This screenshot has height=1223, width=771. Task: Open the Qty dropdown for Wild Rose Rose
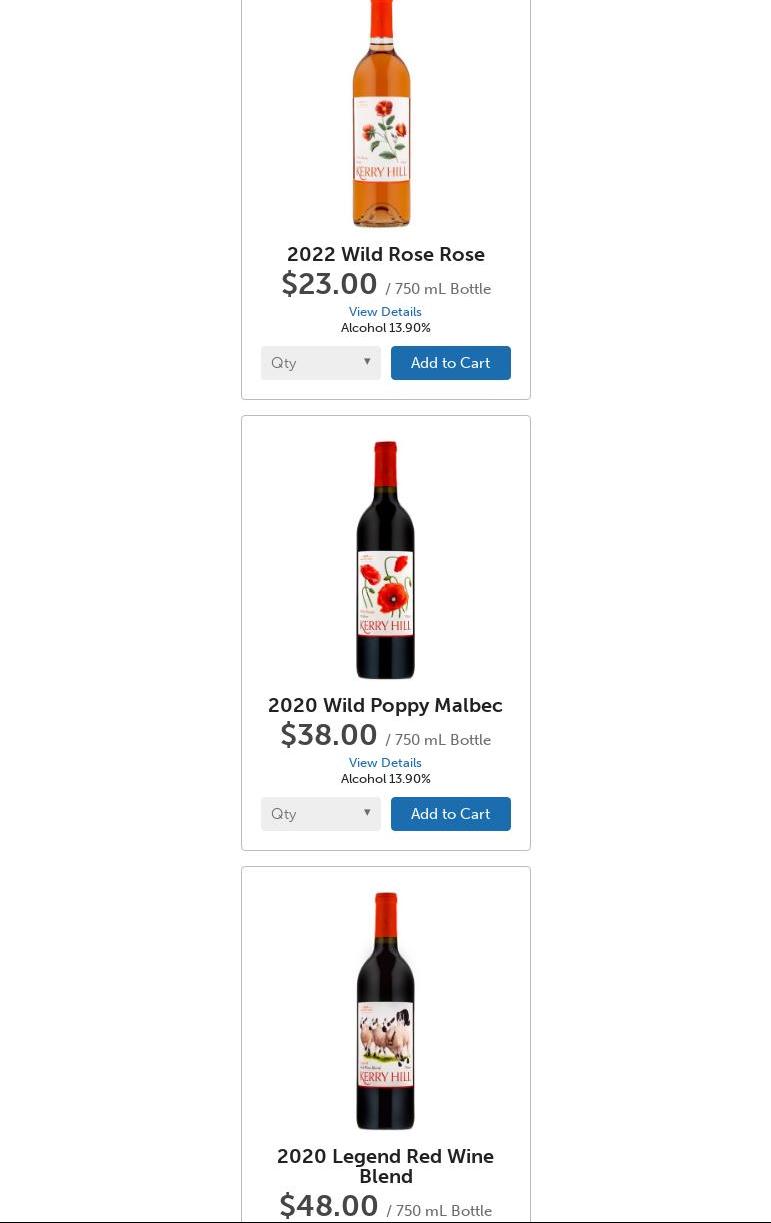click(320, 363)
